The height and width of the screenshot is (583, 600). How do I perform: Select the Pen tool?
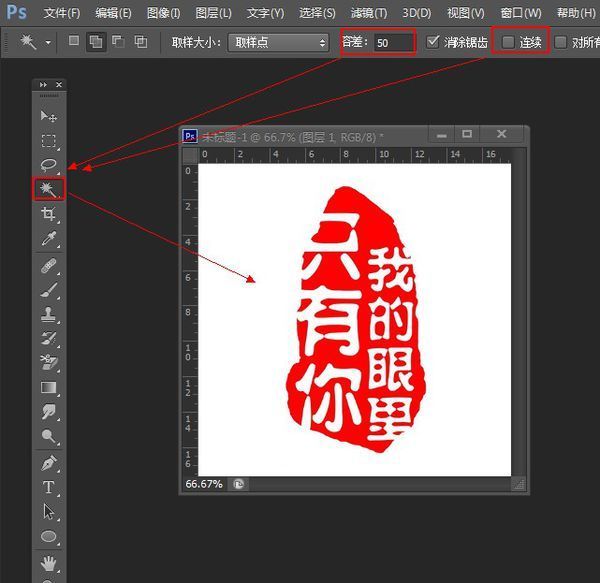48,463
